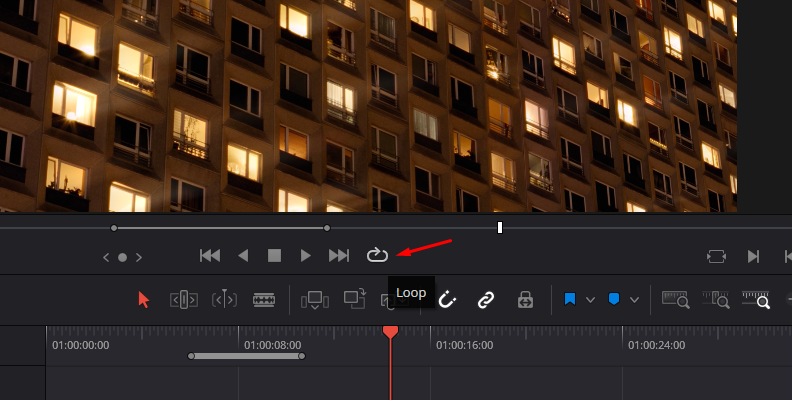Select the red Selection Mode arrow tool
This screenshot has height=400, width=792.
point(144,299)
